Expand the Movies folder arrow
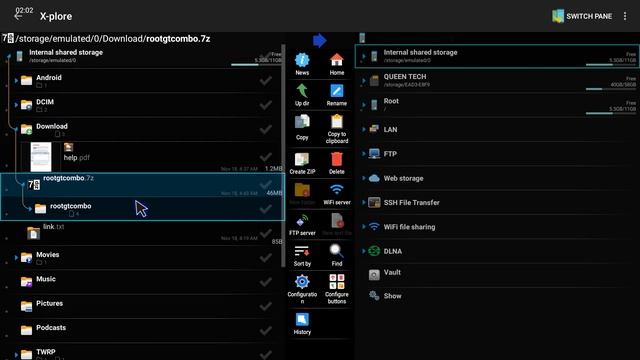640x360 pixels. (16, 258)
